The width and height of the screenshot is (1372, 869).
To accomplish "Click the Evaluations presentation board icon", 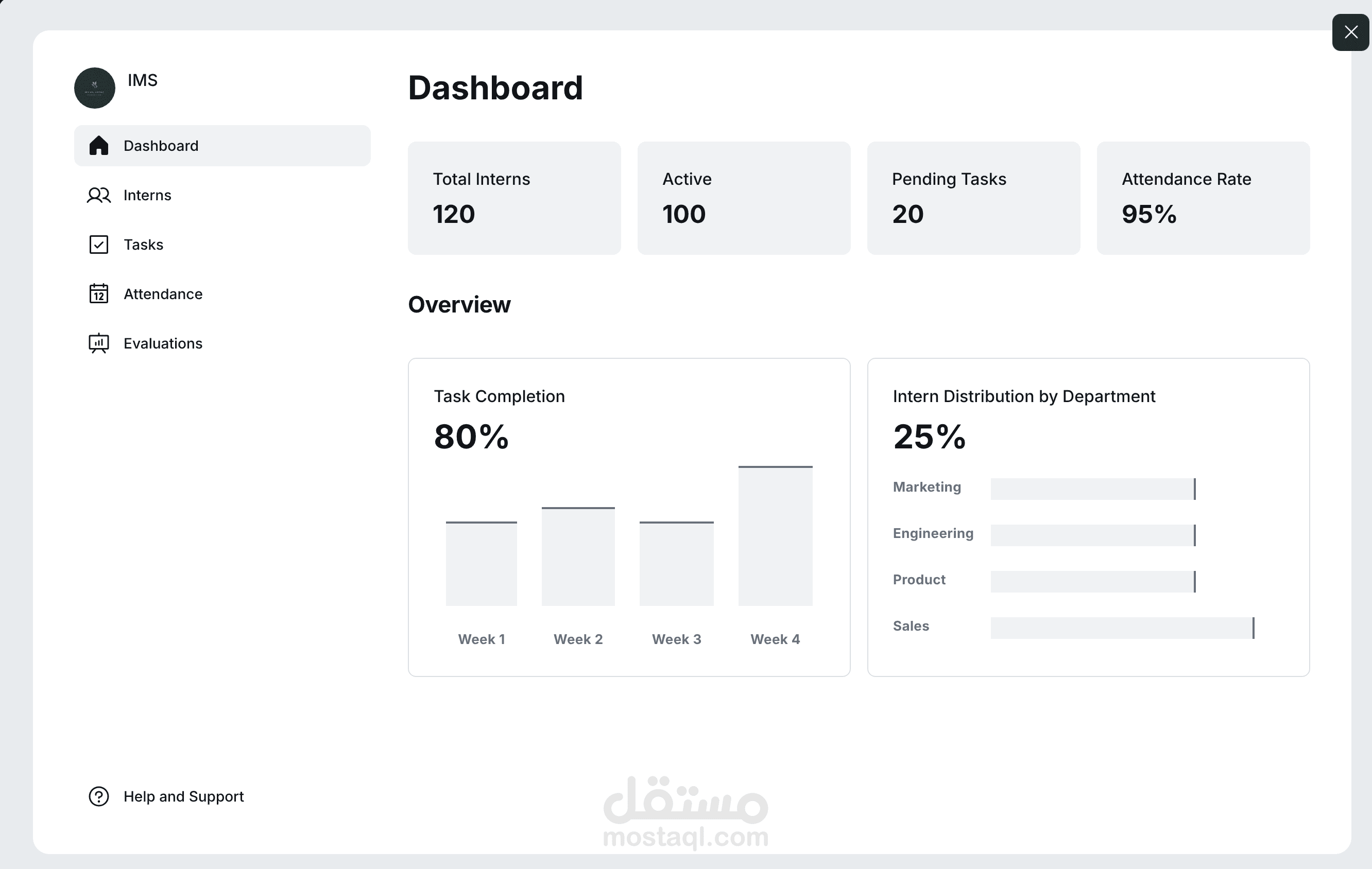I will pyautogui.click(x=98, y=343).
